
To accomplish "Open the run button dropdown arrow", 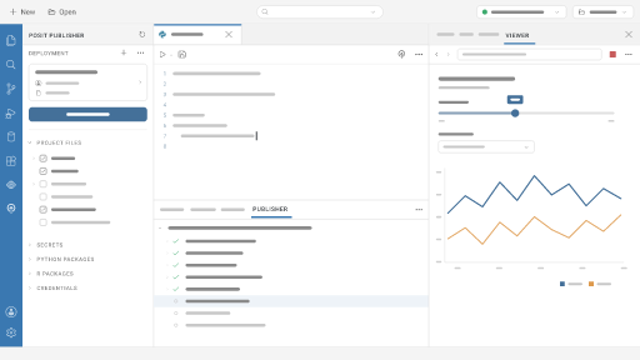I will [x=171, y=55].
